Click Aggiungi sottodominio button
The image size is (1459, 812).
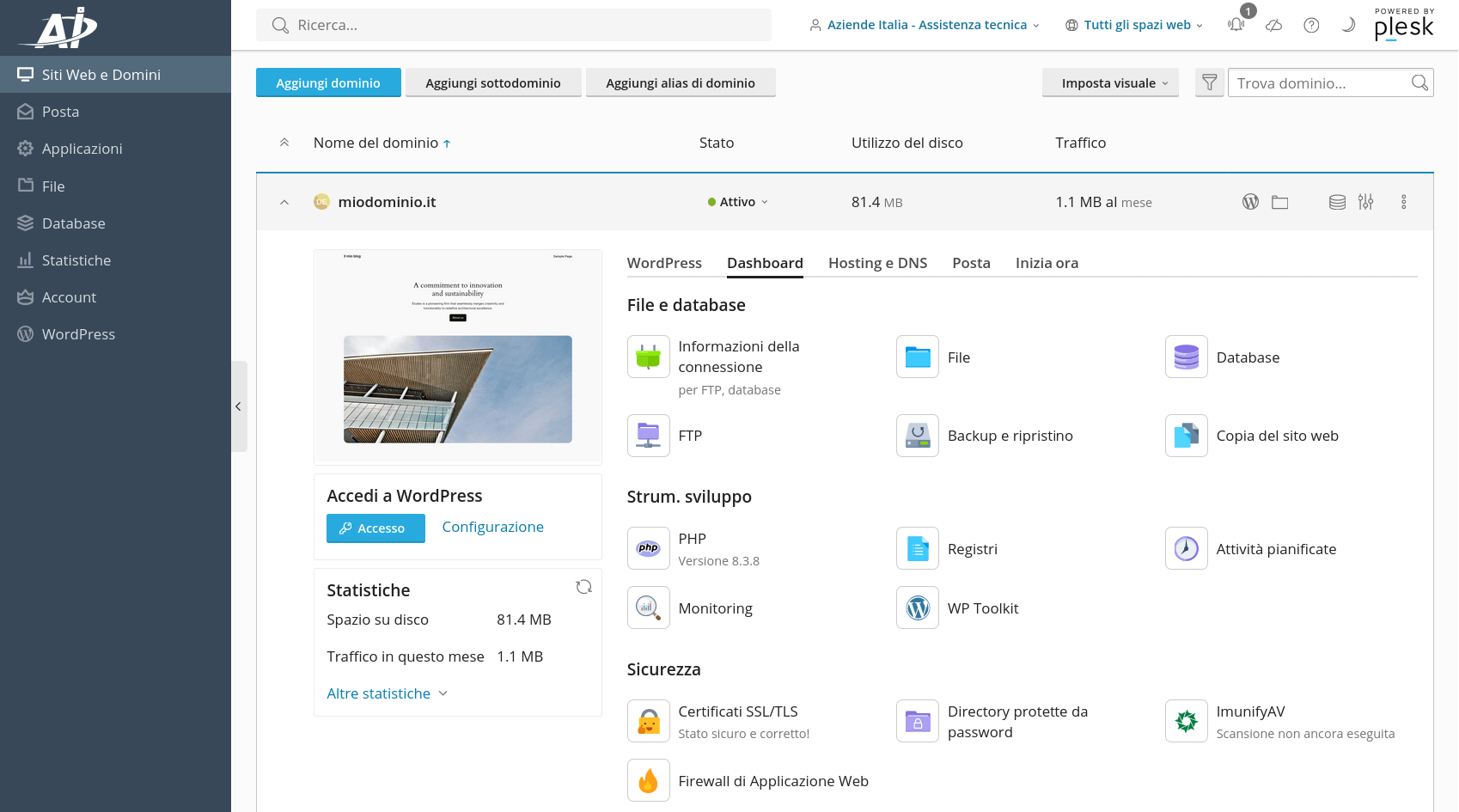point(493,82)
